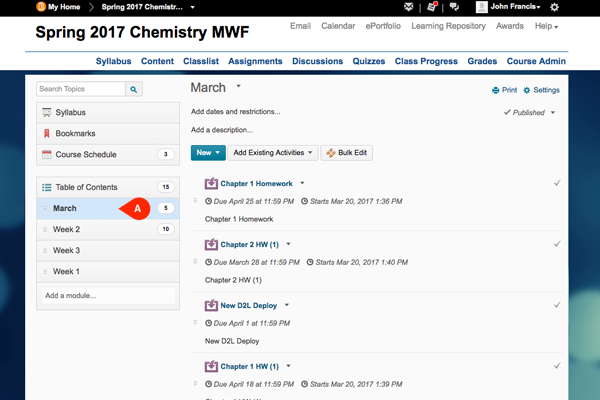The width and height of the screenshot is (600, 400).
Task: Go to the Grades tab
Action: click(483, 61)
